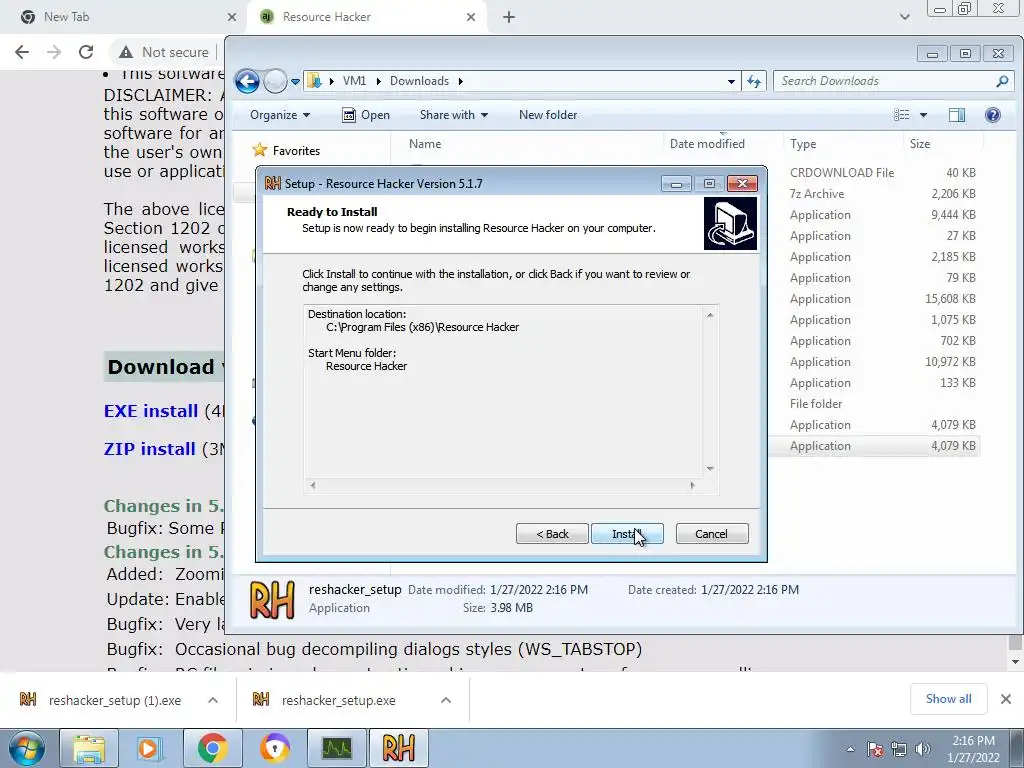Expand address bar history dropdown
The height and width of the screenshot is (768, 1024).
[x=731, y=82]
